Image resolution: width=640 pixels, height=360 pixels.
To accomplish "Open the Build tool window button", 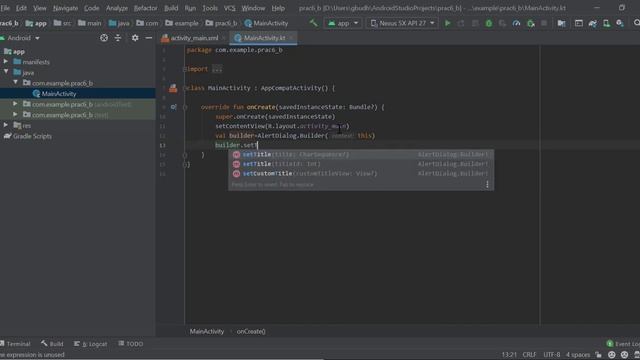I will pos(52,344).
